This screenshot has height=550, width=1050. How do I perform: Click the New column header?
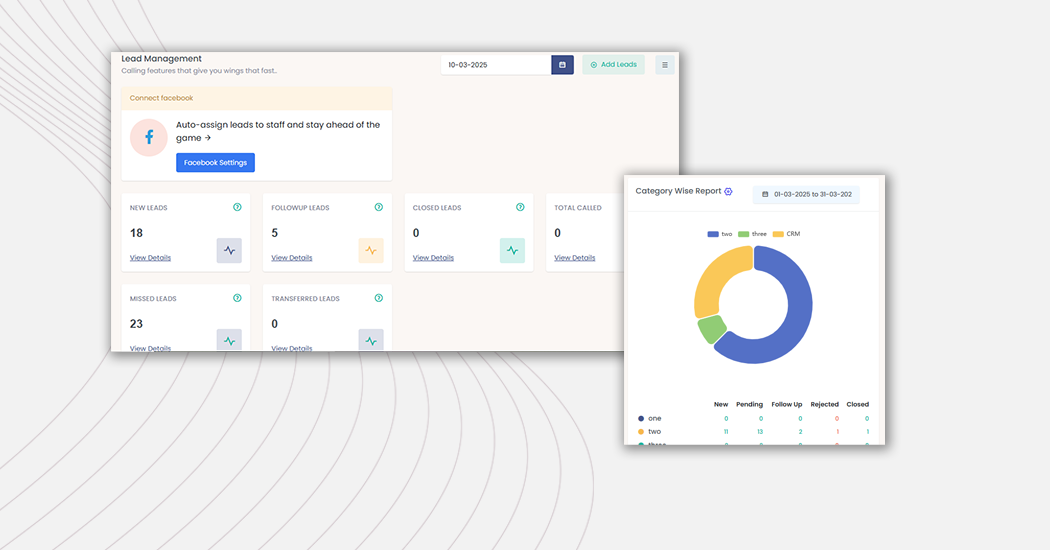pos(721,405)
